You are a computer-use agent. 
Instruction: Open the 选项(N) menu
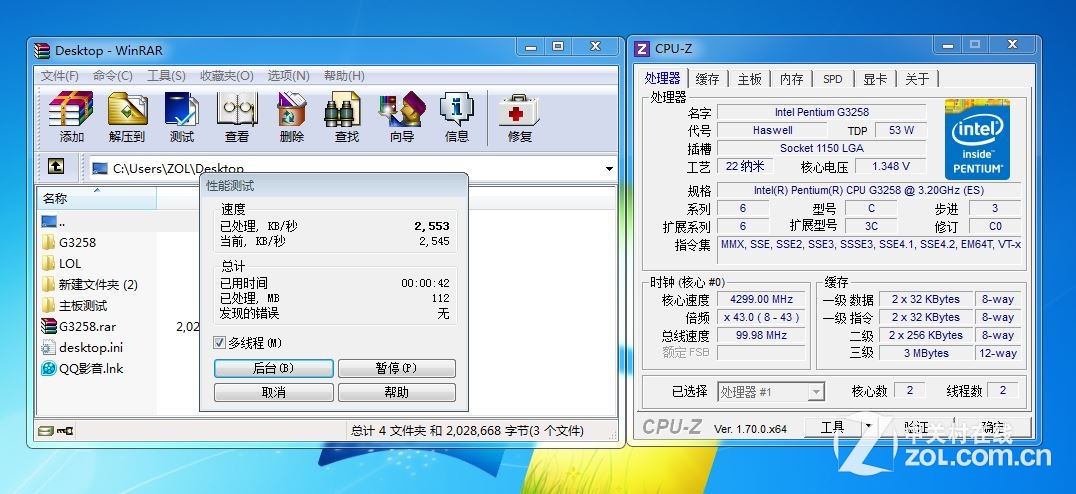click(x=288, y=75)
